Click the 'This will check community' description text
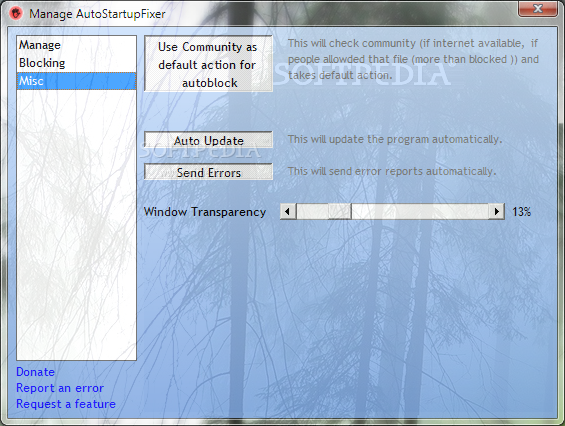 tap(413, 59)
